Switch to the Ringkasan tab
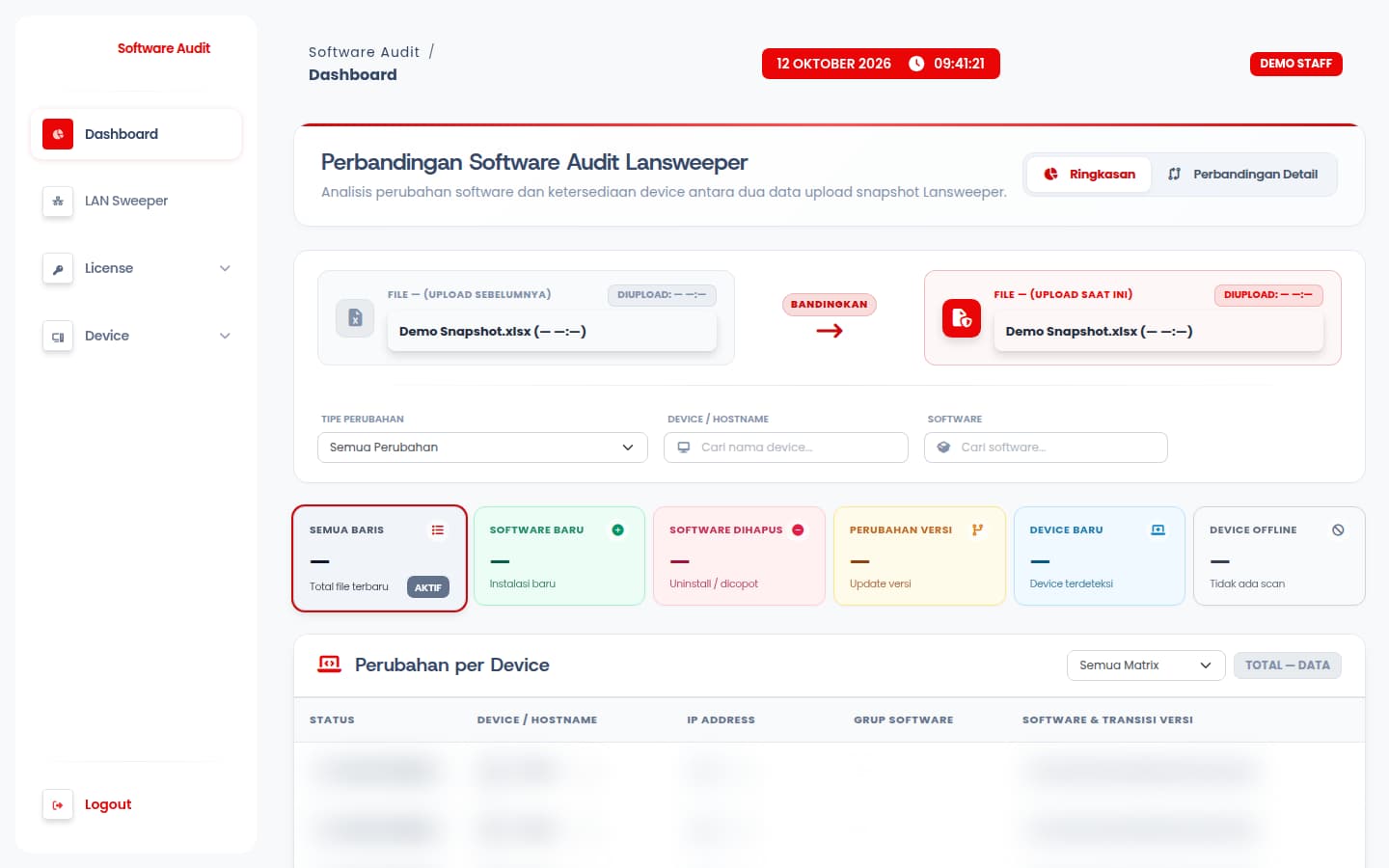The width and height of the screenshot is (1389, 868). (1089, 175)
